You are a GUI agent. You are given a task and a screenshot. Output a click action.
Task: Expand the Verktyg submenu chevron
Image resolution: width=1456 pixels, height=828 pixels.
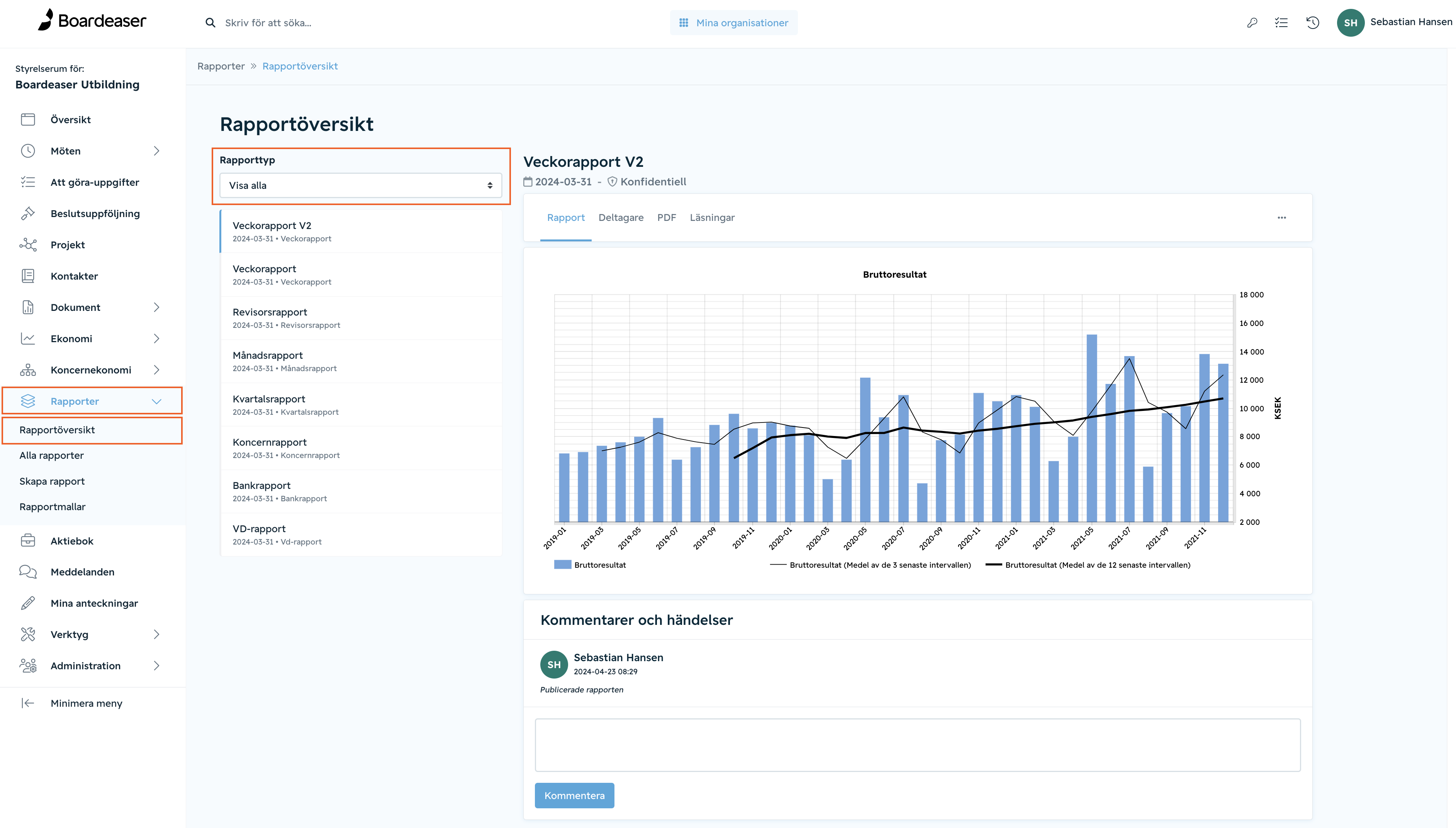click(x=156, y=634)
